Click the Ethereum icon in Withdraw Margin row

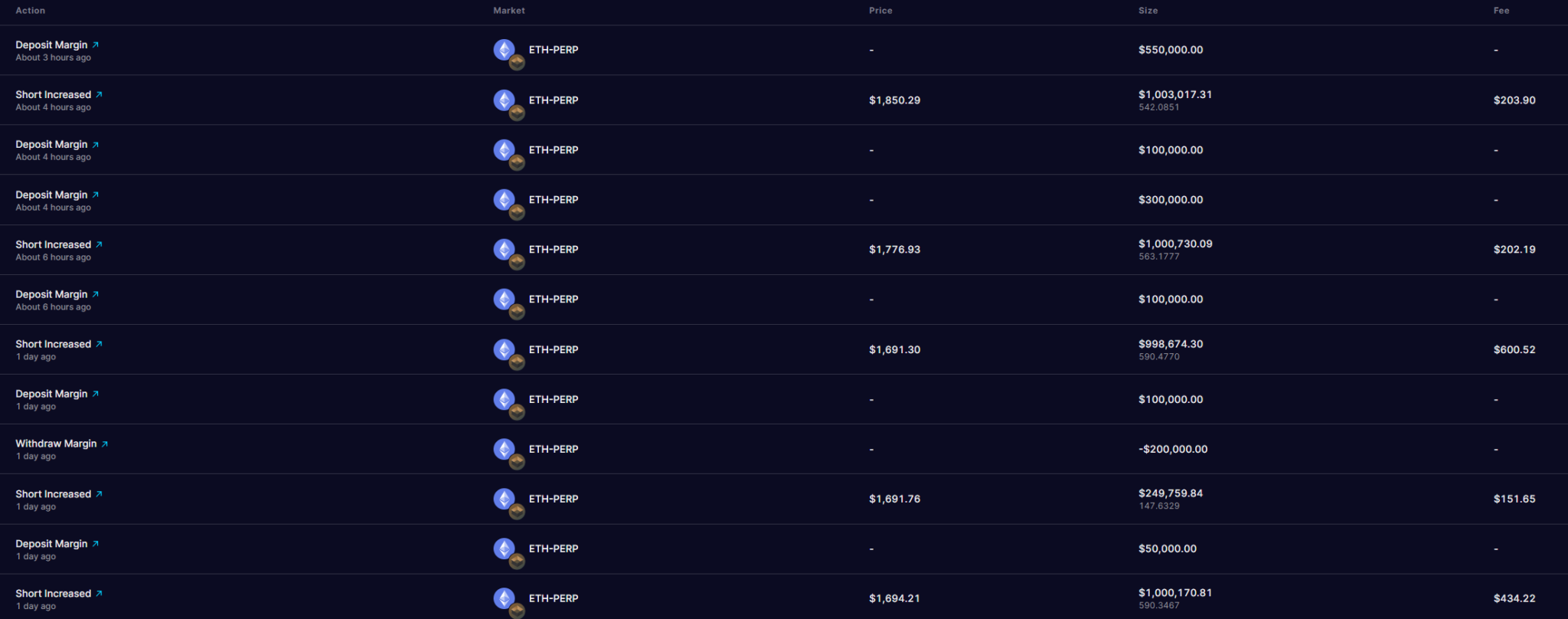click(x=504, y=448)
